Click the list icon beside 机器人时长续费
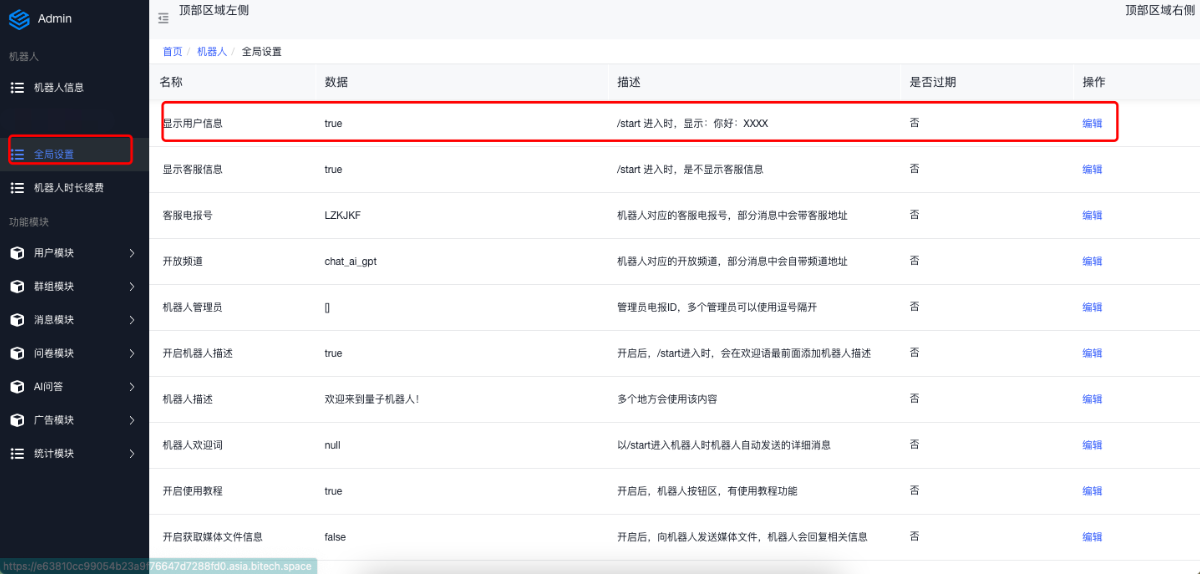This screenshot has width=1200, height=574. tap(17, 188)
